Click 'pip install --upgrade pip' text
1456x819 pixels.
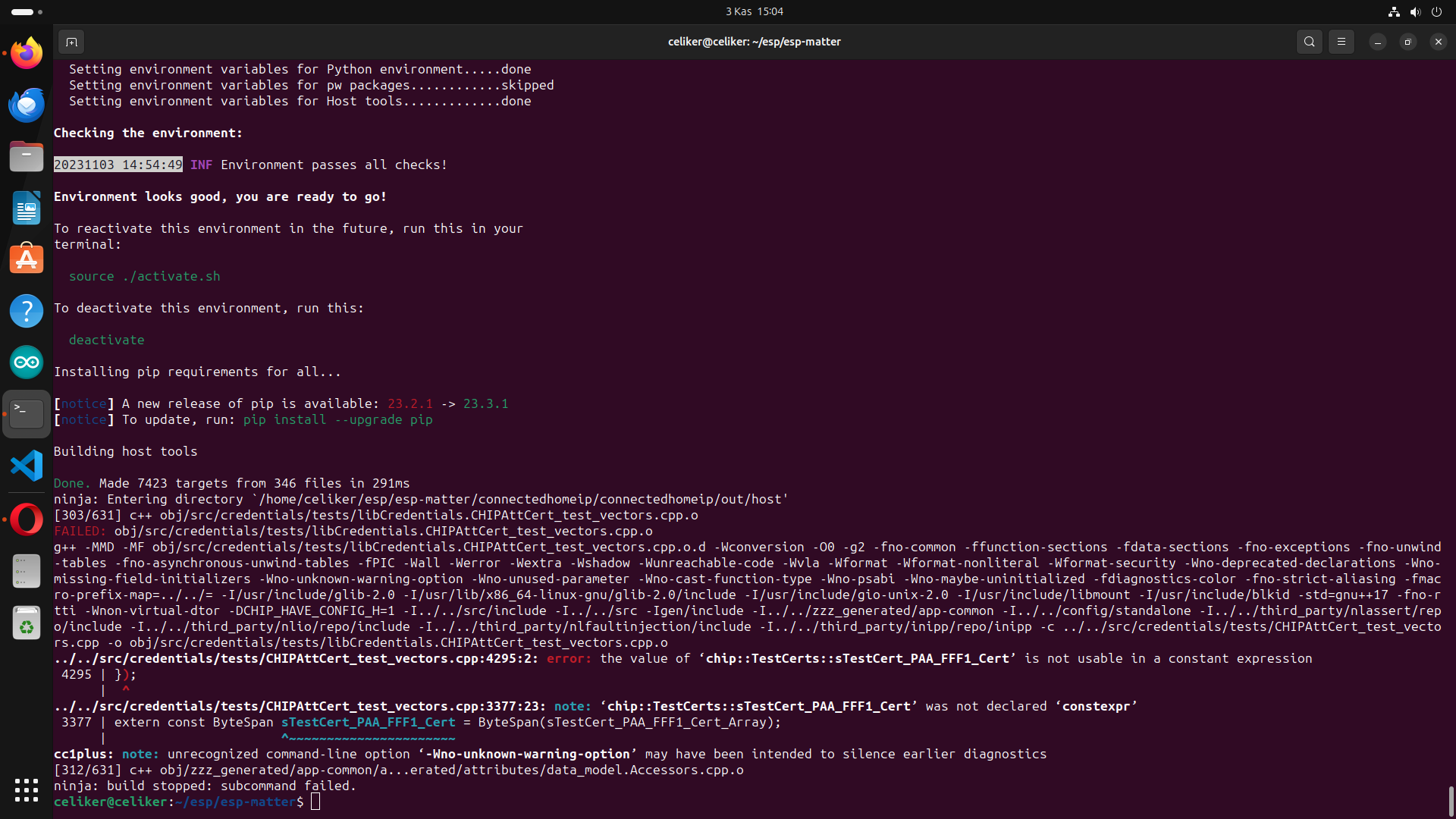[338, 419]
